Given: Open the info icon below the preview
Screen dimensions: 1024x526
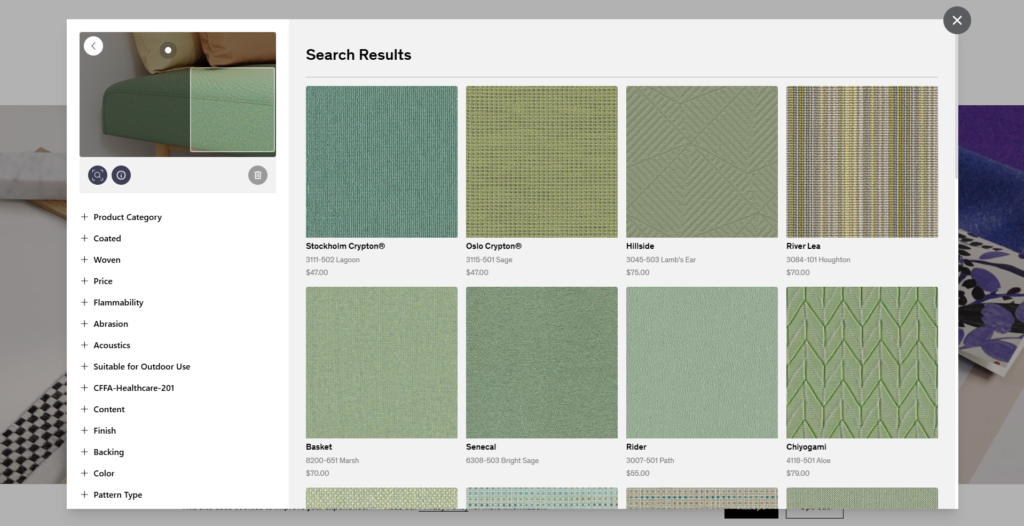Looking at the screenshot, I should [x=121, y=175].
